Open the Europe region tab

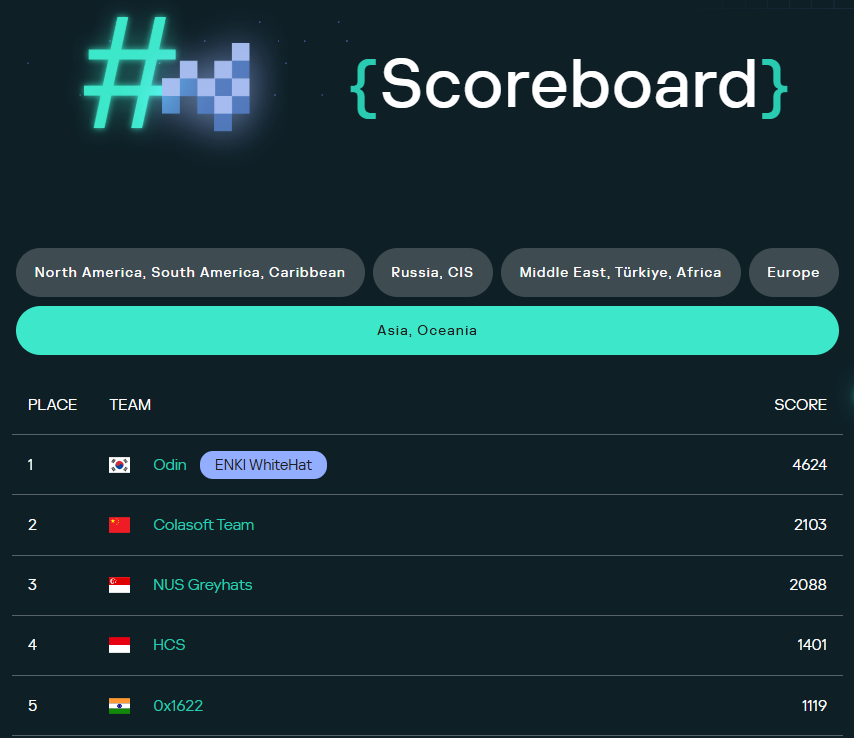click(793, 272)
